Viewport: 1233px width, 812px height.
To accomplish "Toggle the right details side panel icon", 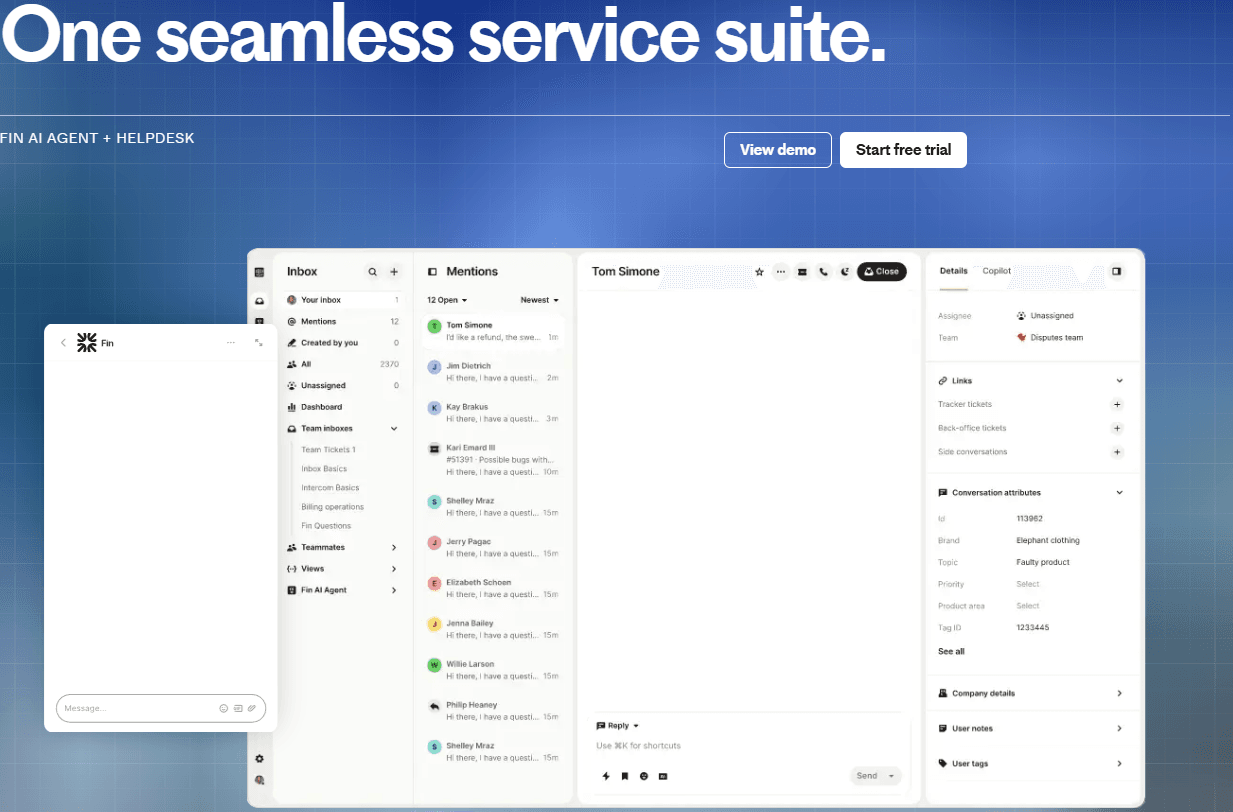I will tap(1117, 271).
